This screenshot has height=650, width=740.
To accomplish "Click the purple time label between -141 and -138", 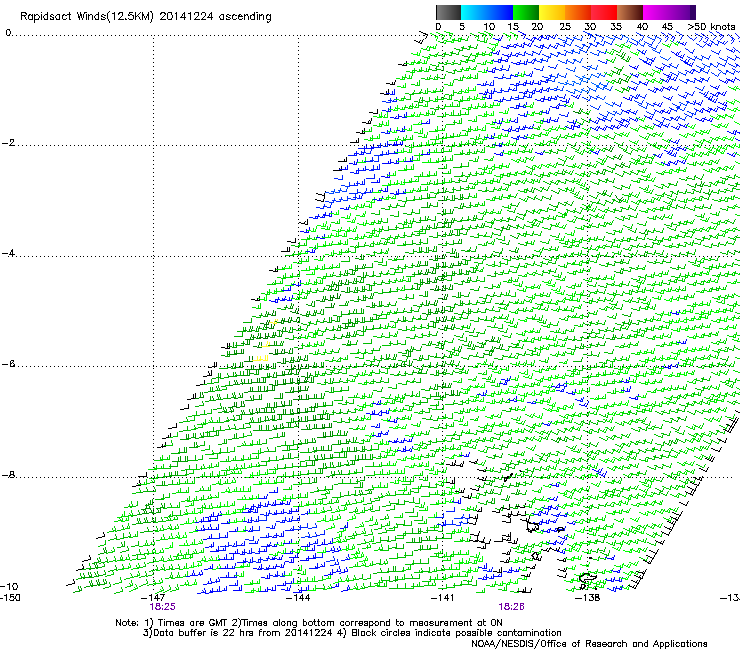I will (512, 607).
